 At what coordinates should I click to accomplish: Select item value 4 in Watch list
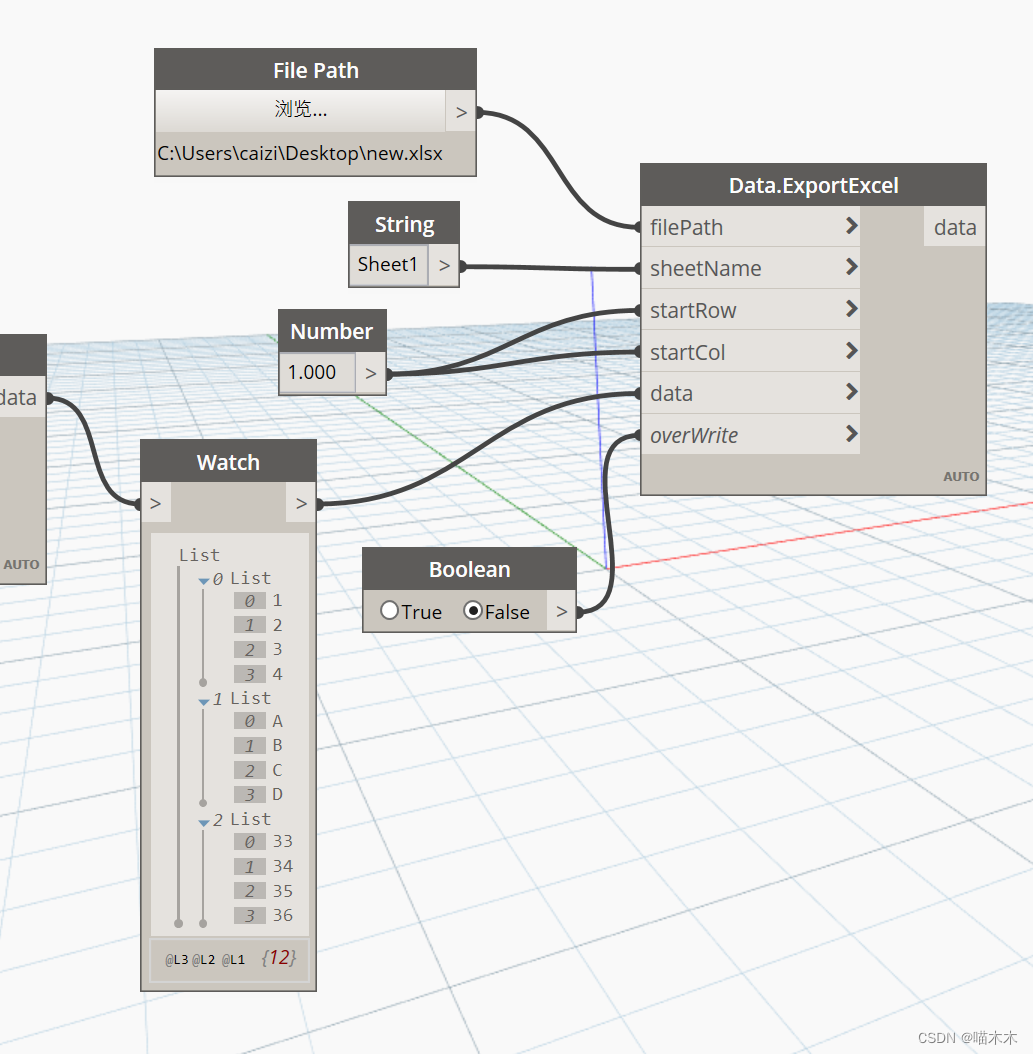[x=278, y=674]
